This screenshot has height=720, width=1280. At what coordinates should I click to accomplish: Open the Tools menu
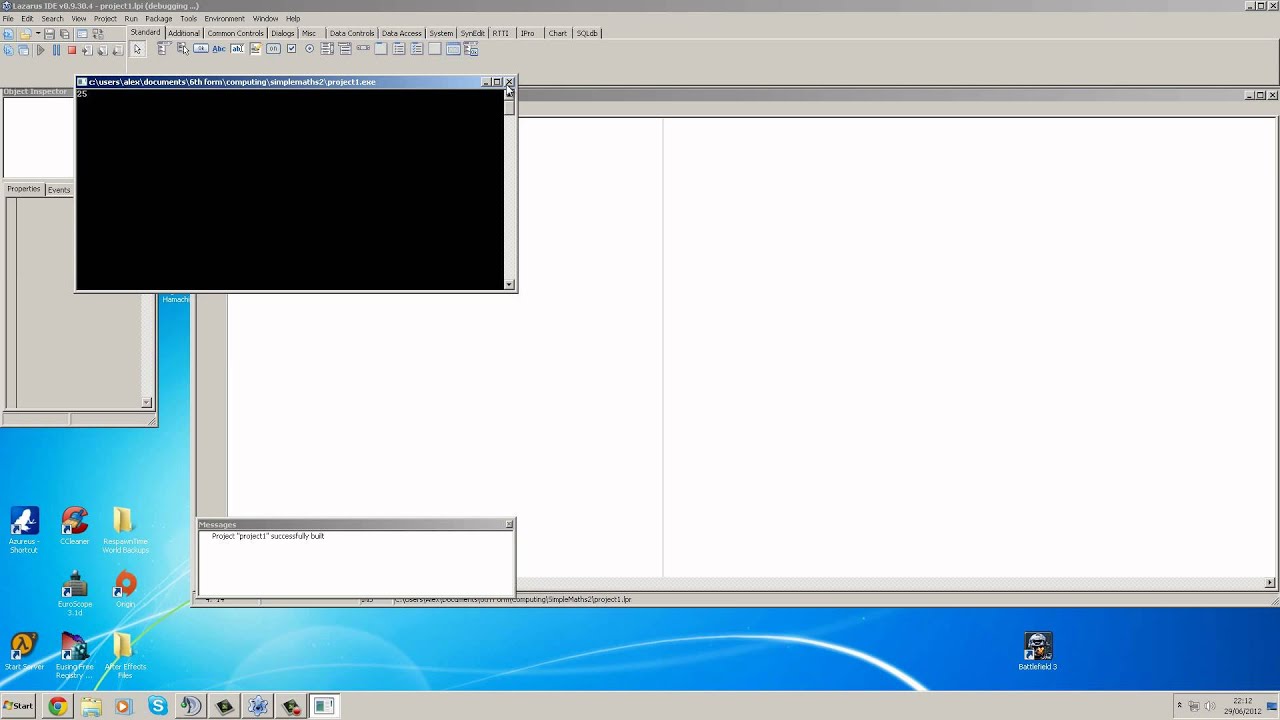tap(188, 19)
